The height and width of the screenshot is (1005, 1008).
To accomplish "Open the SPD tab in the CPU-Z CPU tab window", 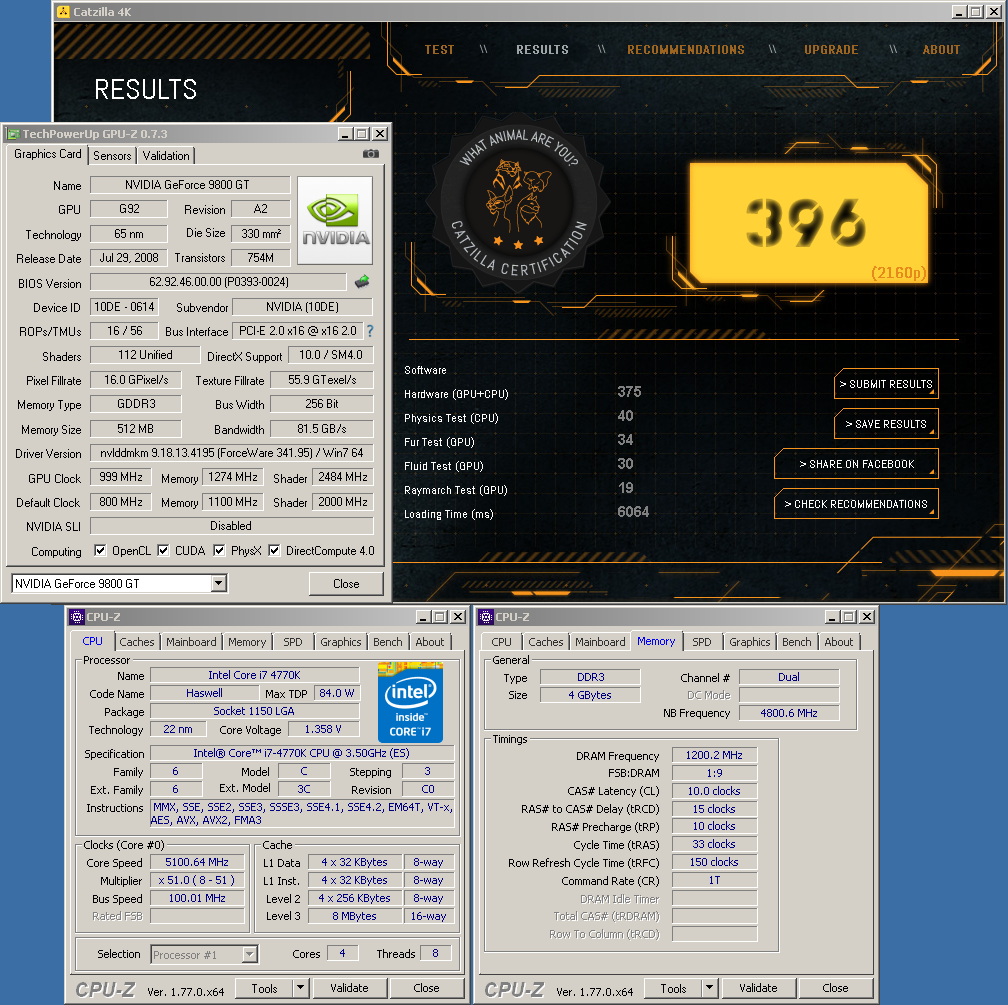I will (x=293, y=642).
